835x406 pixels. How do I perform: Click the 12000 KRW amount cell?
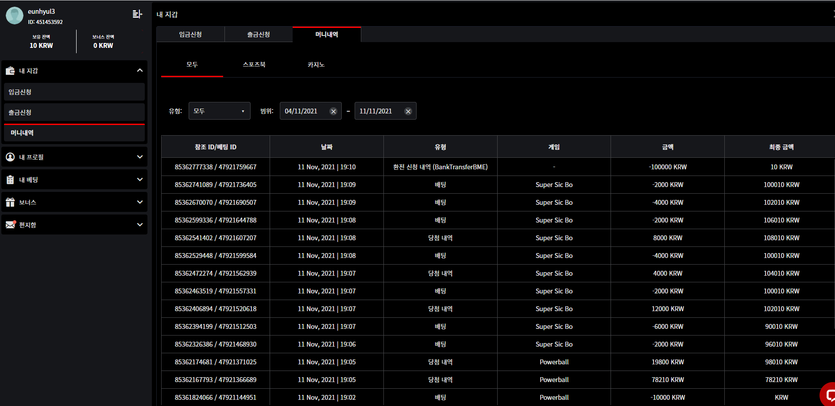point(667,308)
